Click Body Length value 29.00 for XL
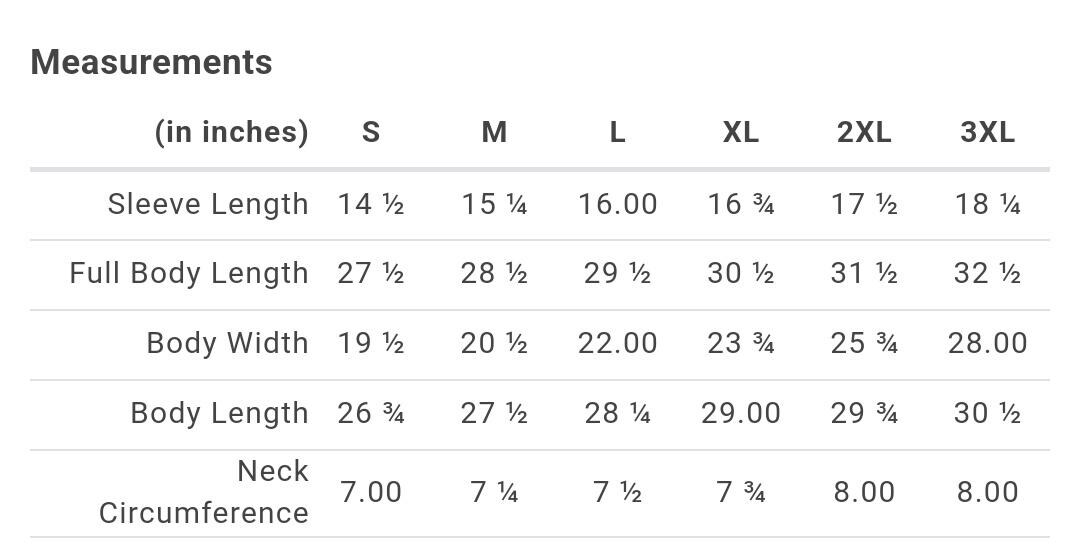This screenshot has height=557, width=1080. [740, 413]
